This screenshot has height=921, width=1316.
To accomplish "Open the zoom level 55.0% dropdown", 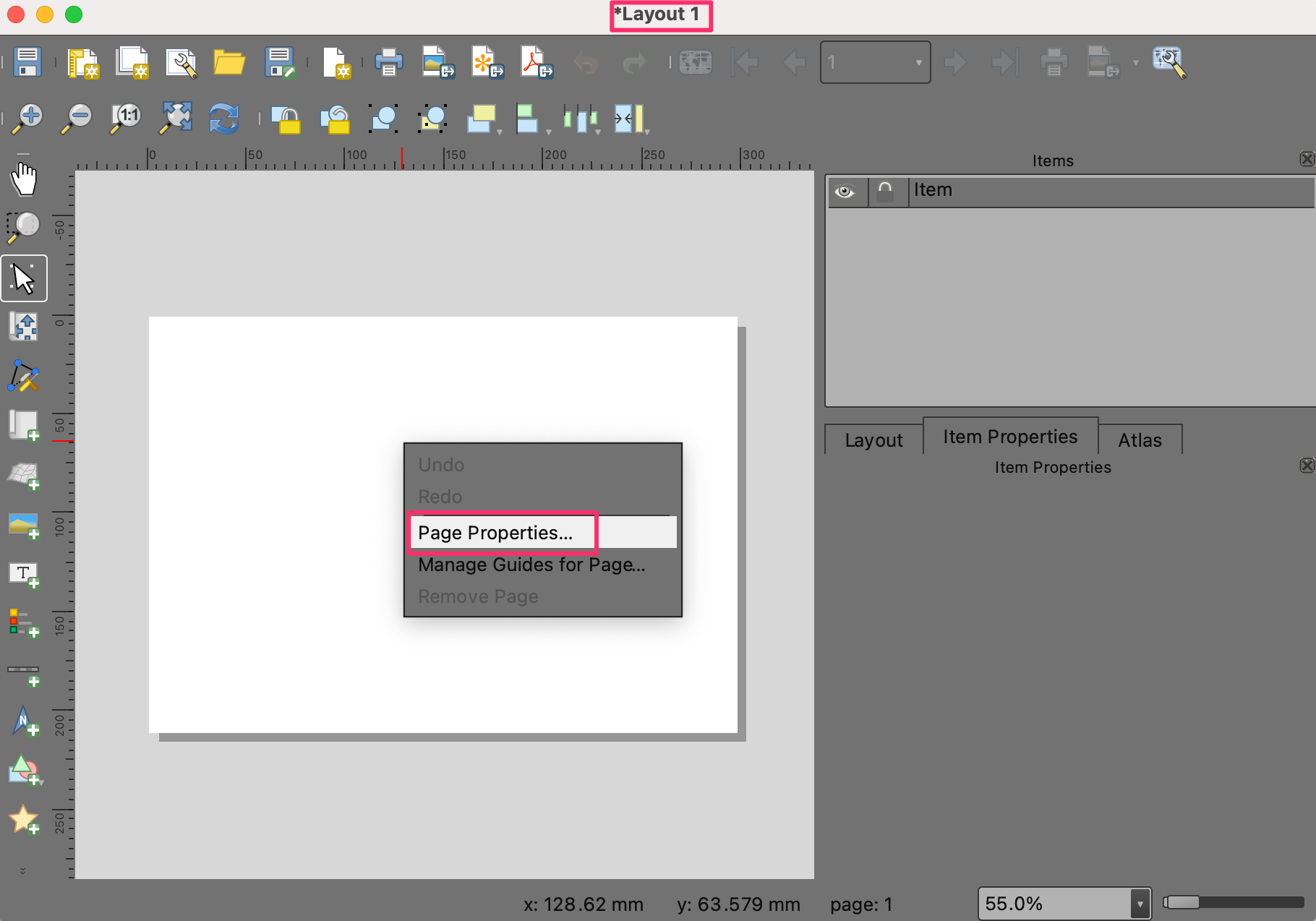I will (x=1140, y=904).
